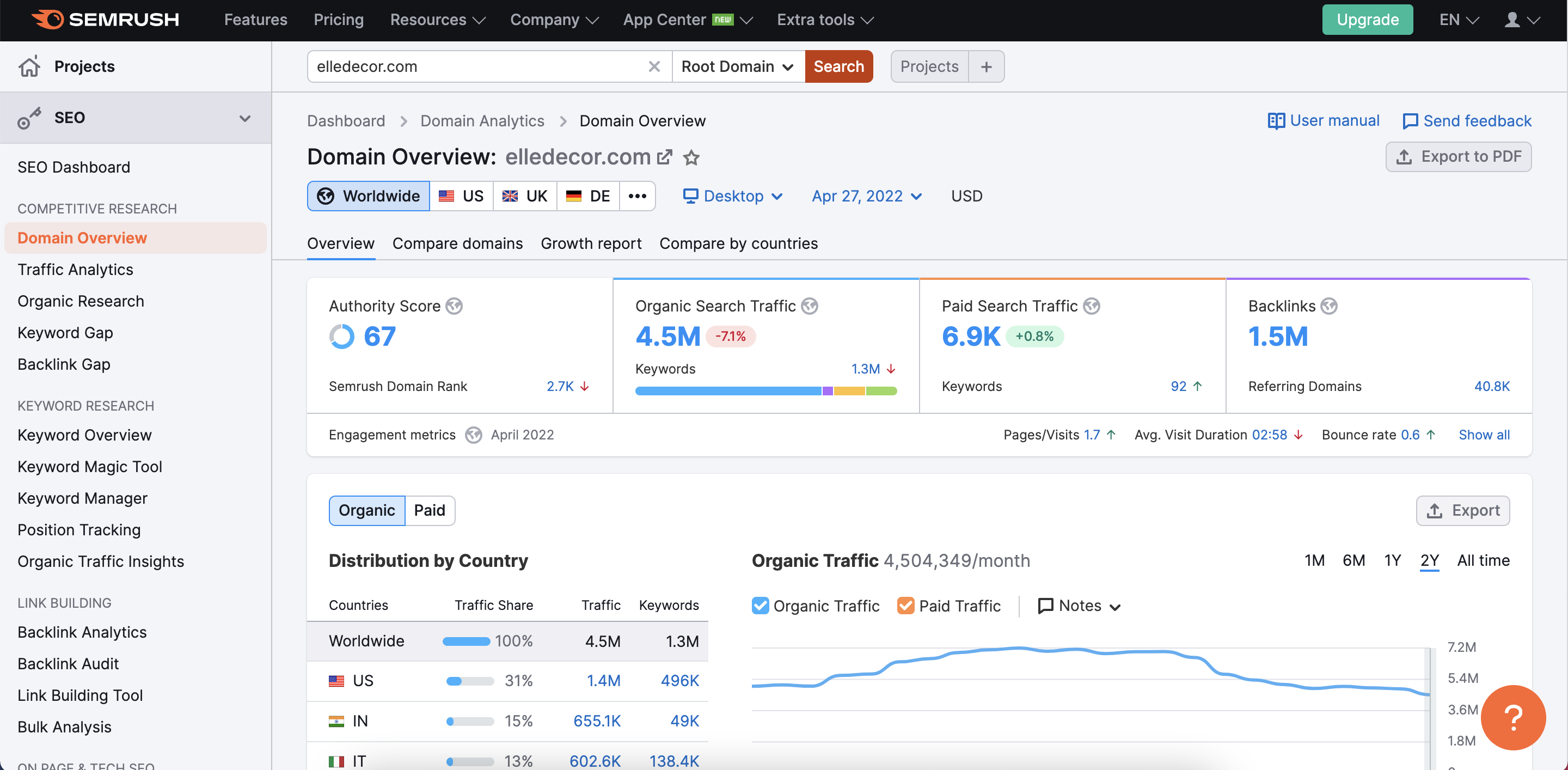
Task: Click the Authority Score donut chart icon
Action: (341, 336)
